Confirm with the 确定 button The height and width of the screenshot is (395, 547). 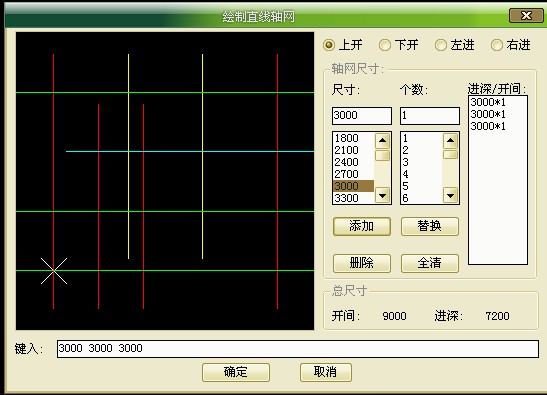236,372
